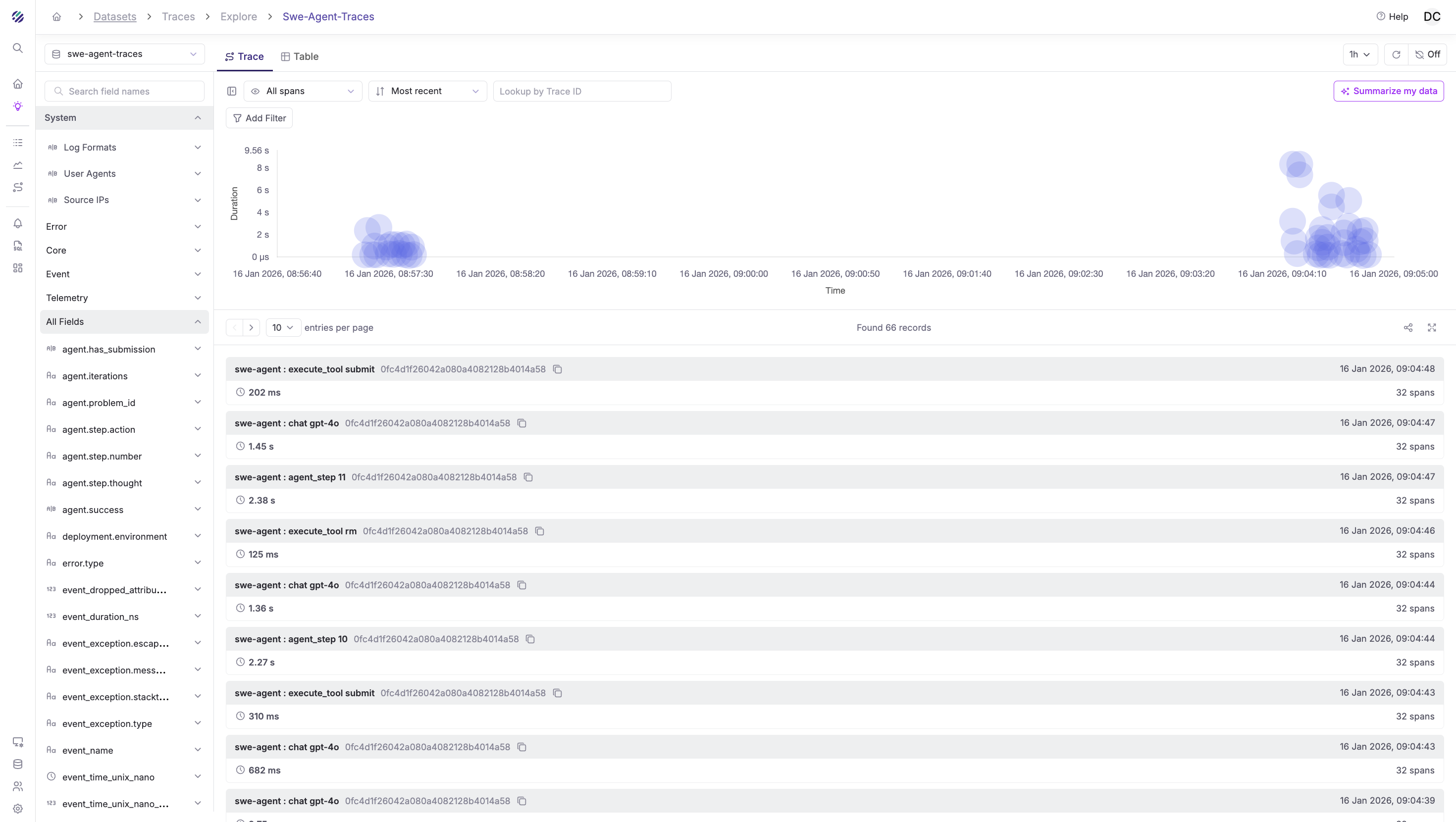The height and width of the screenshot is (822, 1456).
Task: Click the share icon above the records list
Action: [1408, 328]
